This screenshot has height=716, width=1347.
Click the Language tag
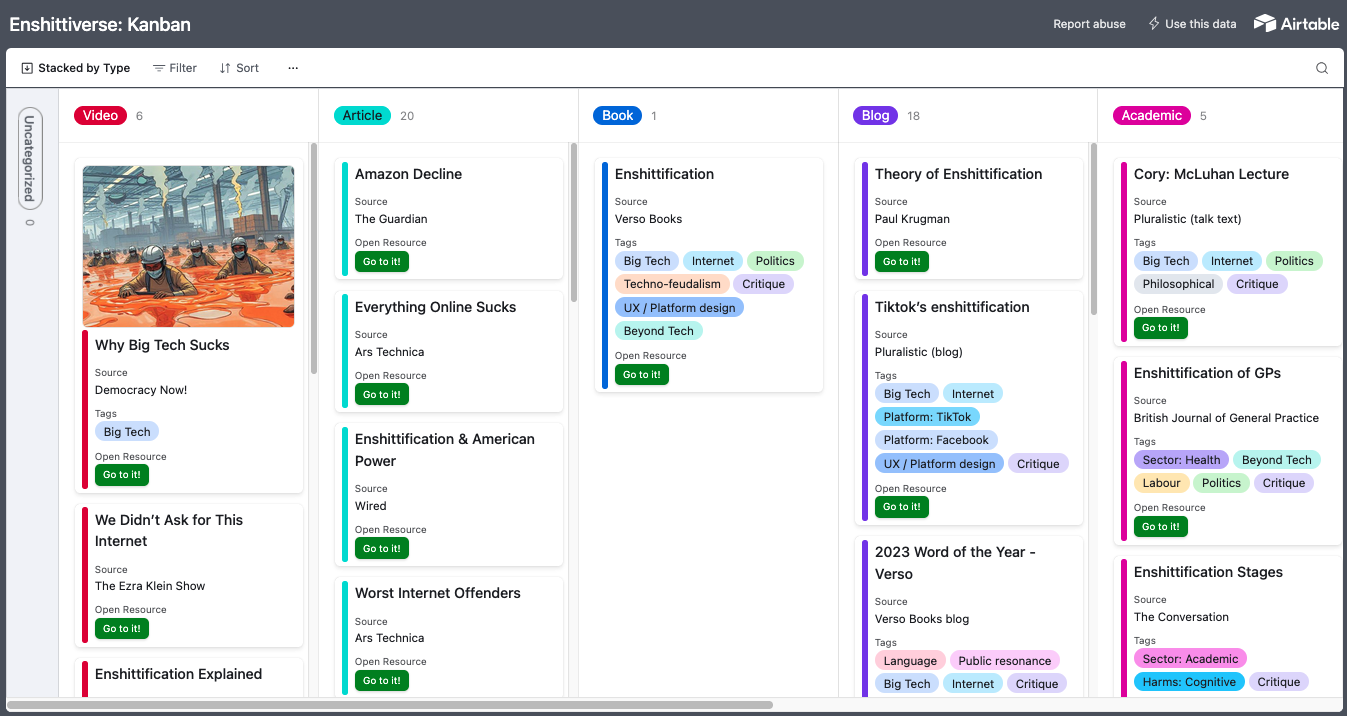point(910,661)
